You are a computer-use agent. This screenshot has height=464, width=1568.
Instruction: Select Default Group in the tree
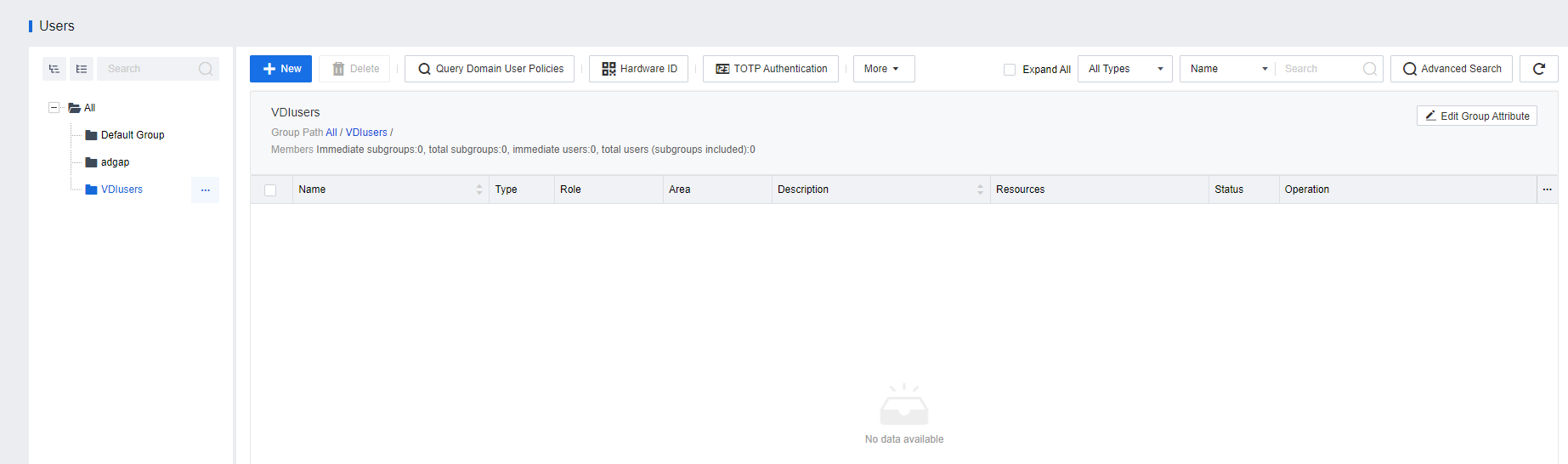(132, 135)
